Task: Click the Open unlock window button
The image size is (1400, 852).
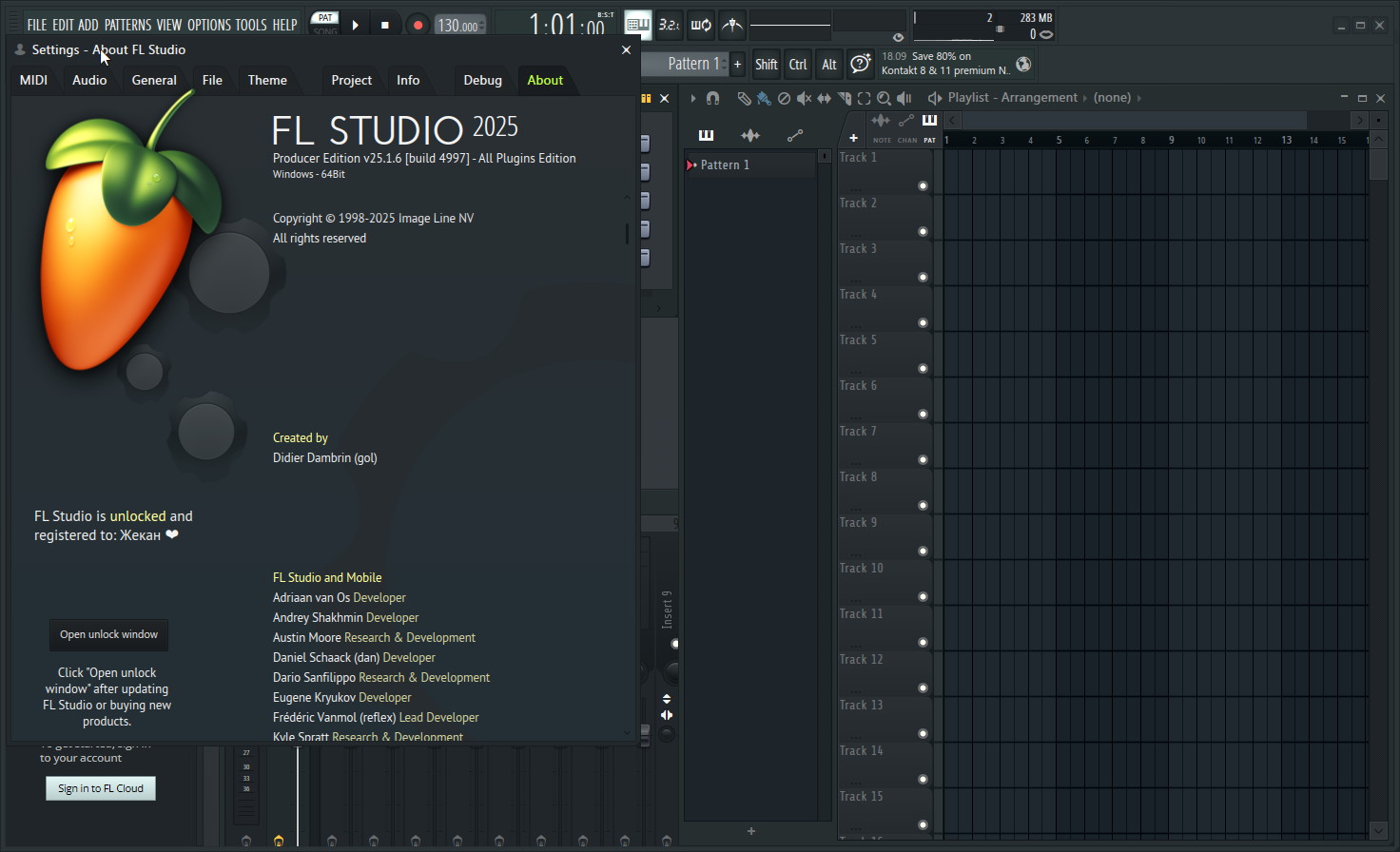Action: [108, 634]
